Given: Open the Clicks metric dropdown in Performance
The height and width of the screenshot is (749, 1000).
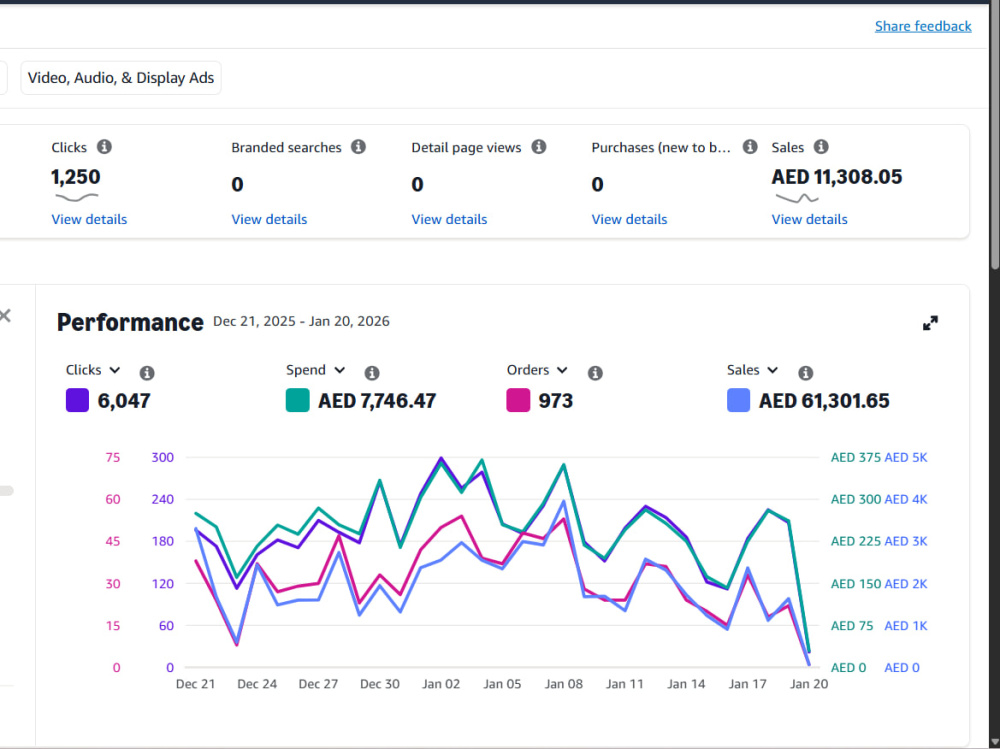Looking at the screenshot, I should coord(93,370).
